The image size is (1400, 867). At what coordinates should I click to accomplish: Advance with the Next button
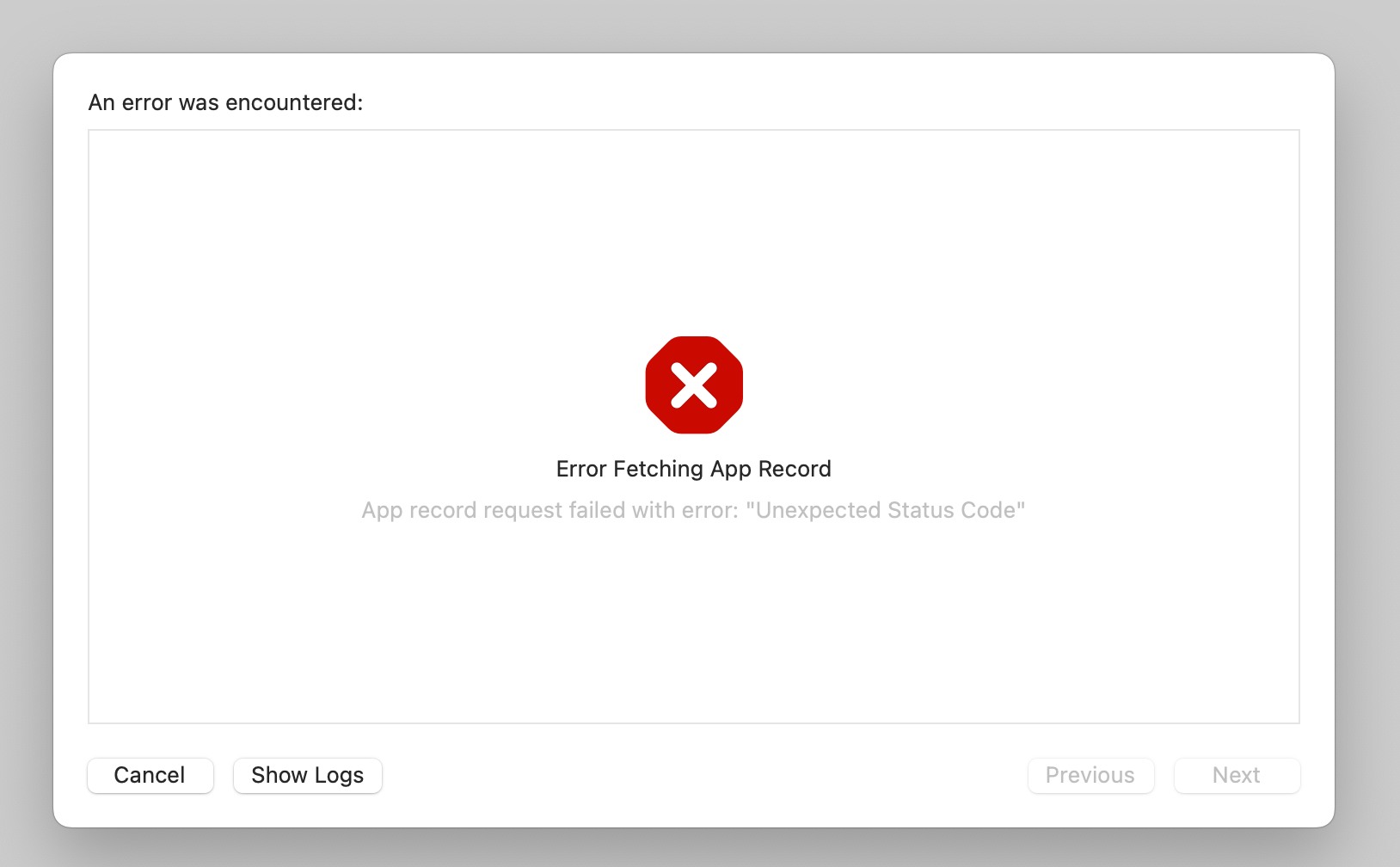click(x=1237, y=775)
